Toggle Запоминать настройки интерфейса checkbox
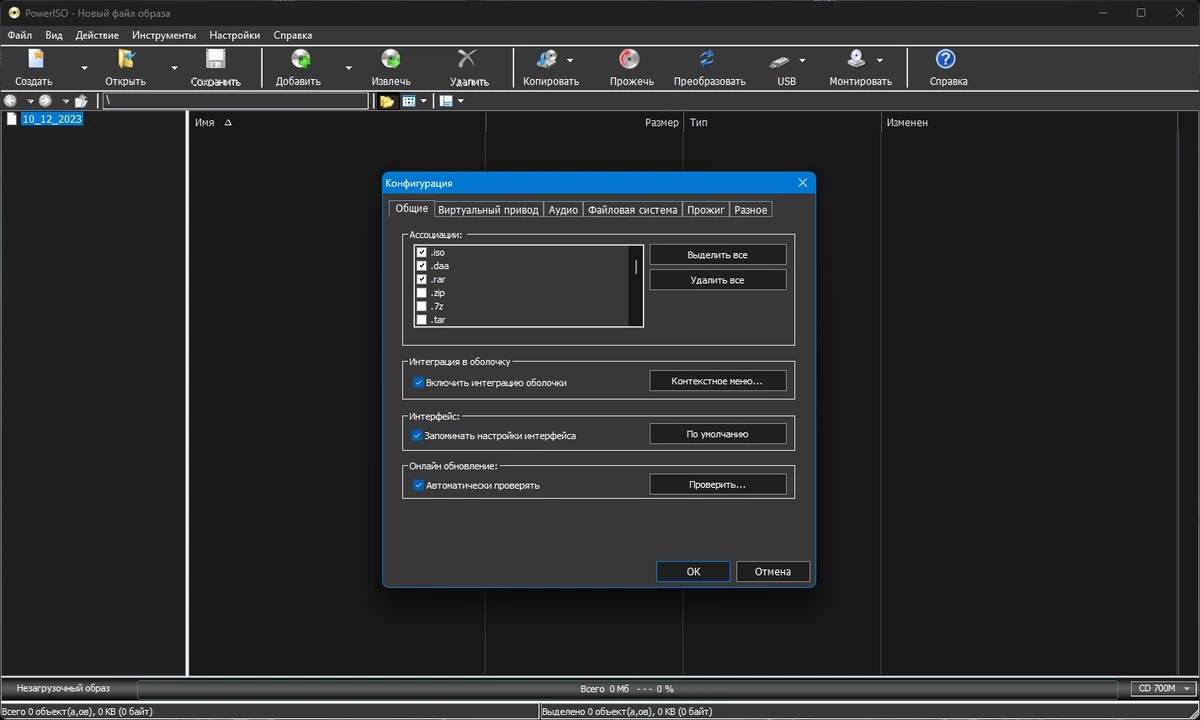 click(418, 435)
